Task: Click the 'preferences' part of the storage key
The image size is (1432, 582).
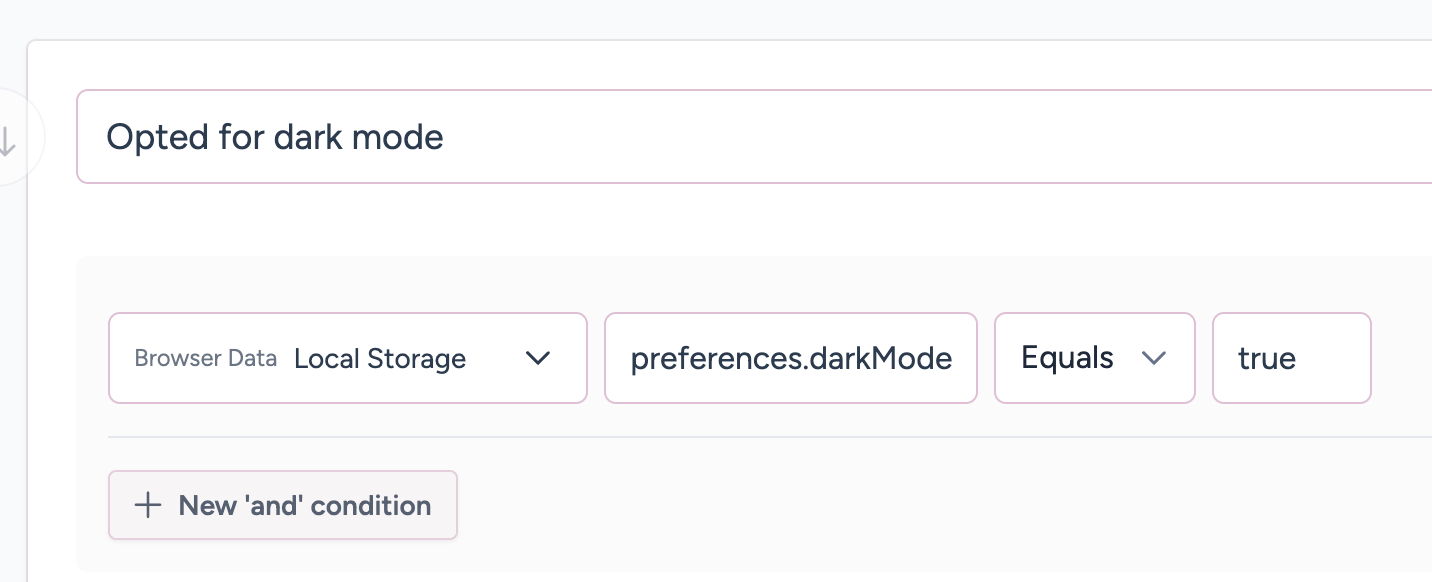Action: (720, 358)
